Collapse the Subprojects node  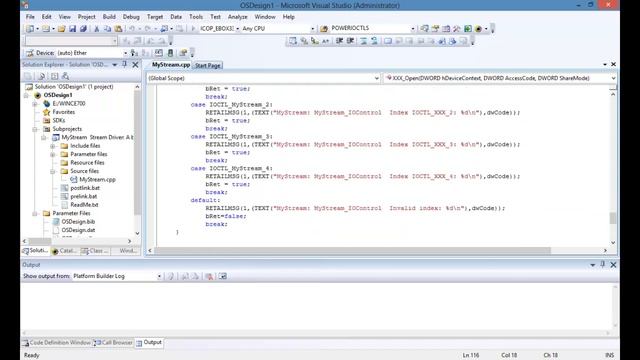coord(35,129)
